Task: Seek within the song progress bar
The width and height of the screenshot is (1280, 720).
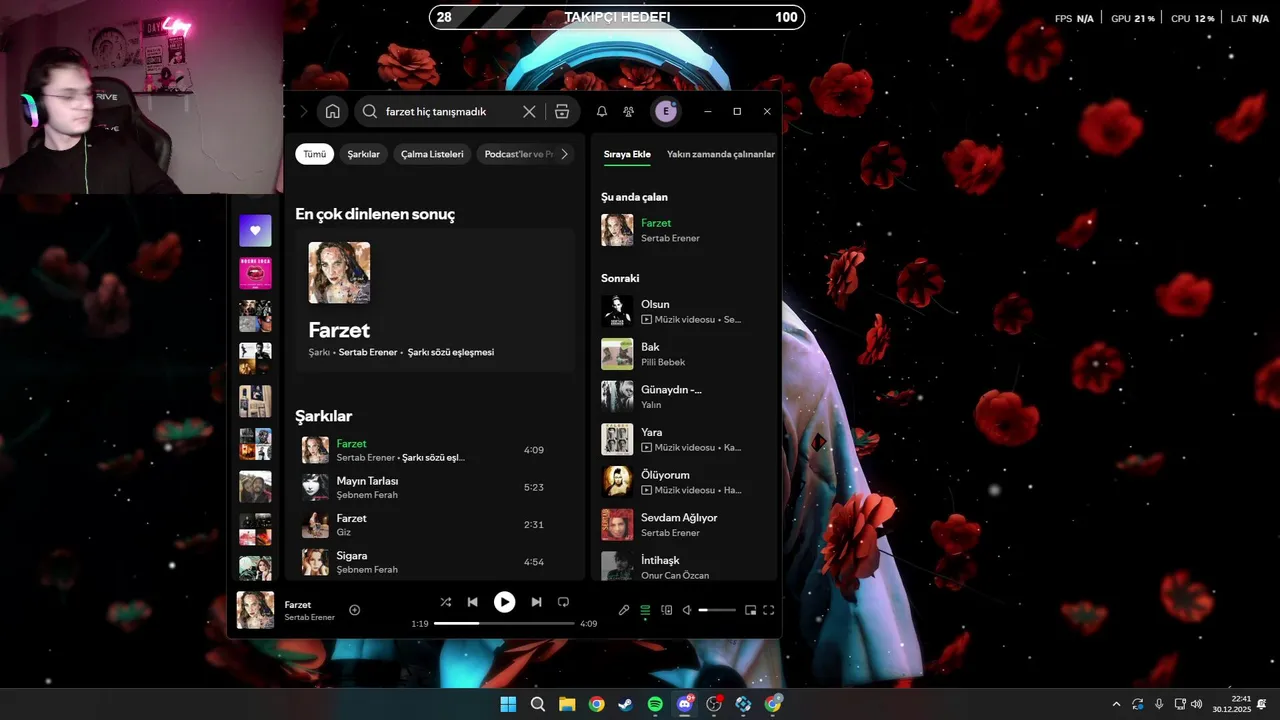Action: (504, 623)
